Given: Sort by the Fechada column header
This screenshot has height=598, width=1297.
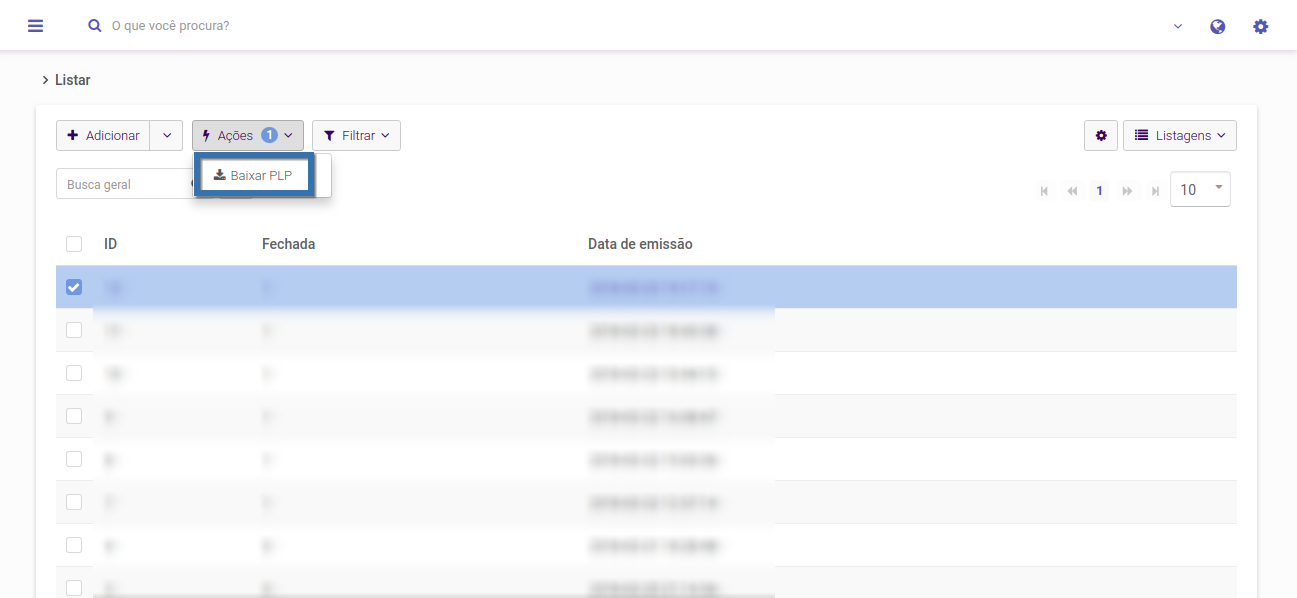Looking at the screenshot, I should [x=288, y=244].
